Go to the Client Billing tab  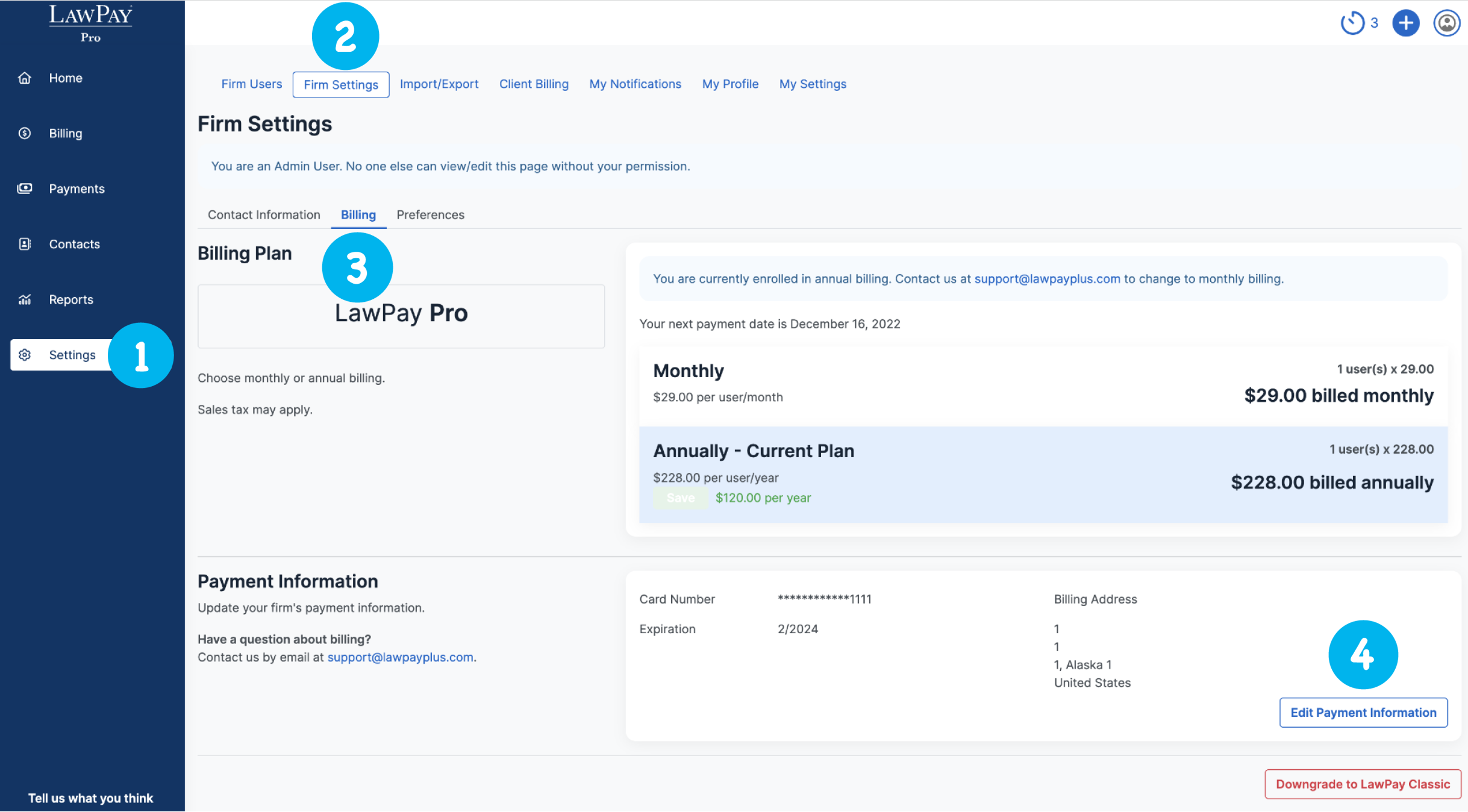click(x=533, y=84)
